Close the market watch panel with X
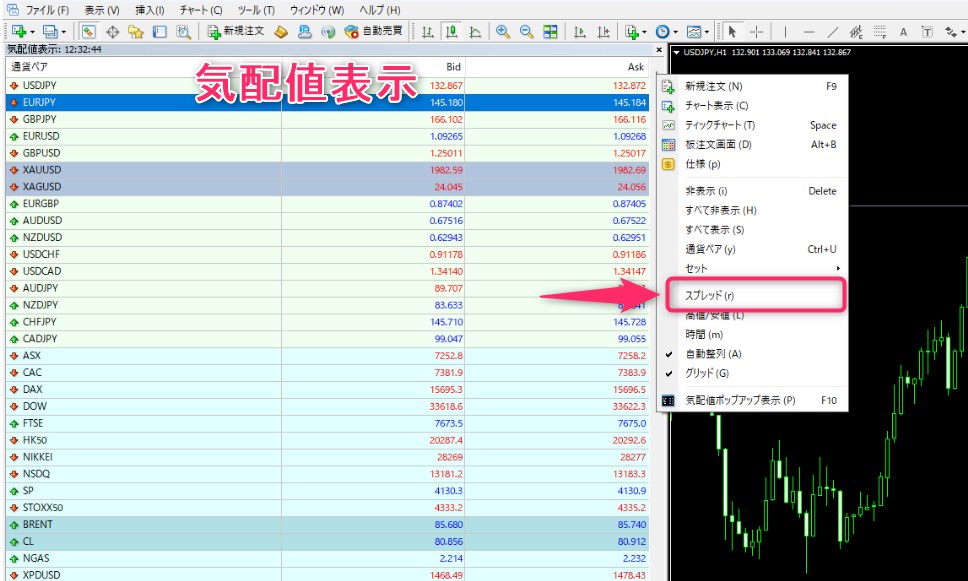Viewport: 968px width, 581px height. (659, 49)
